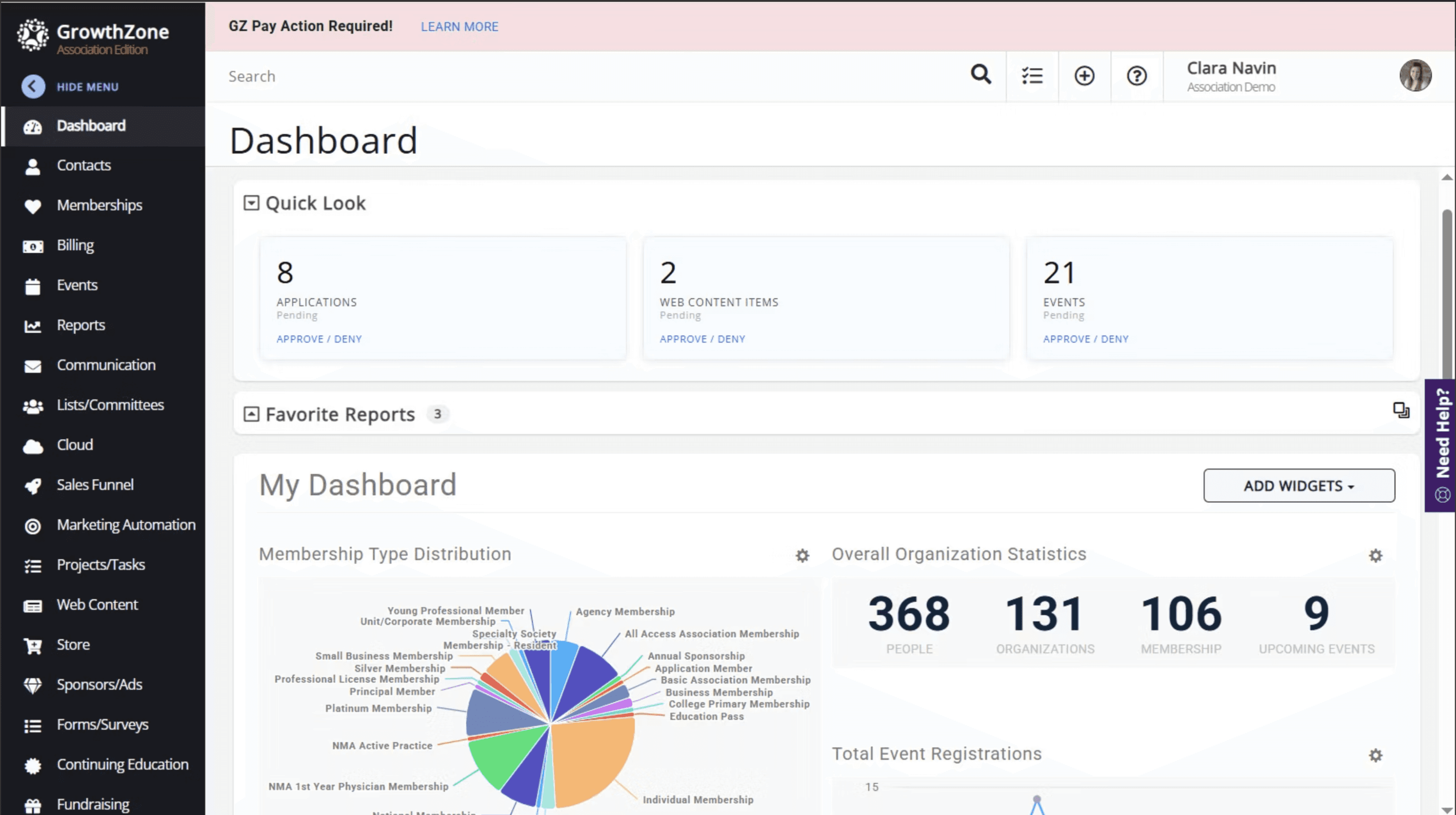Open the task checklist icon in header
The width and height of the screenshot is (1456, 815).
tap(1032, 76)
